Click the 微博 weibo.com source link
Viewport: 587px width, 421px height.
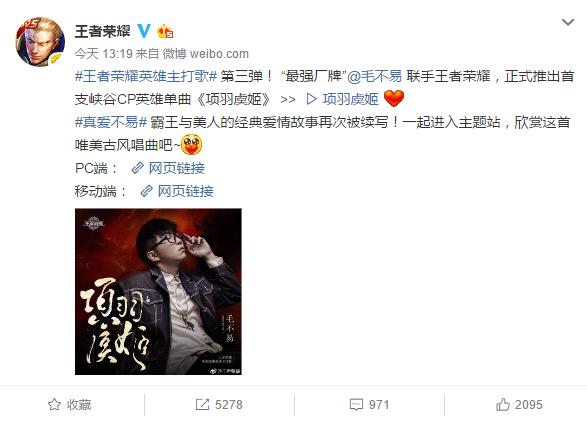[206, 54]
